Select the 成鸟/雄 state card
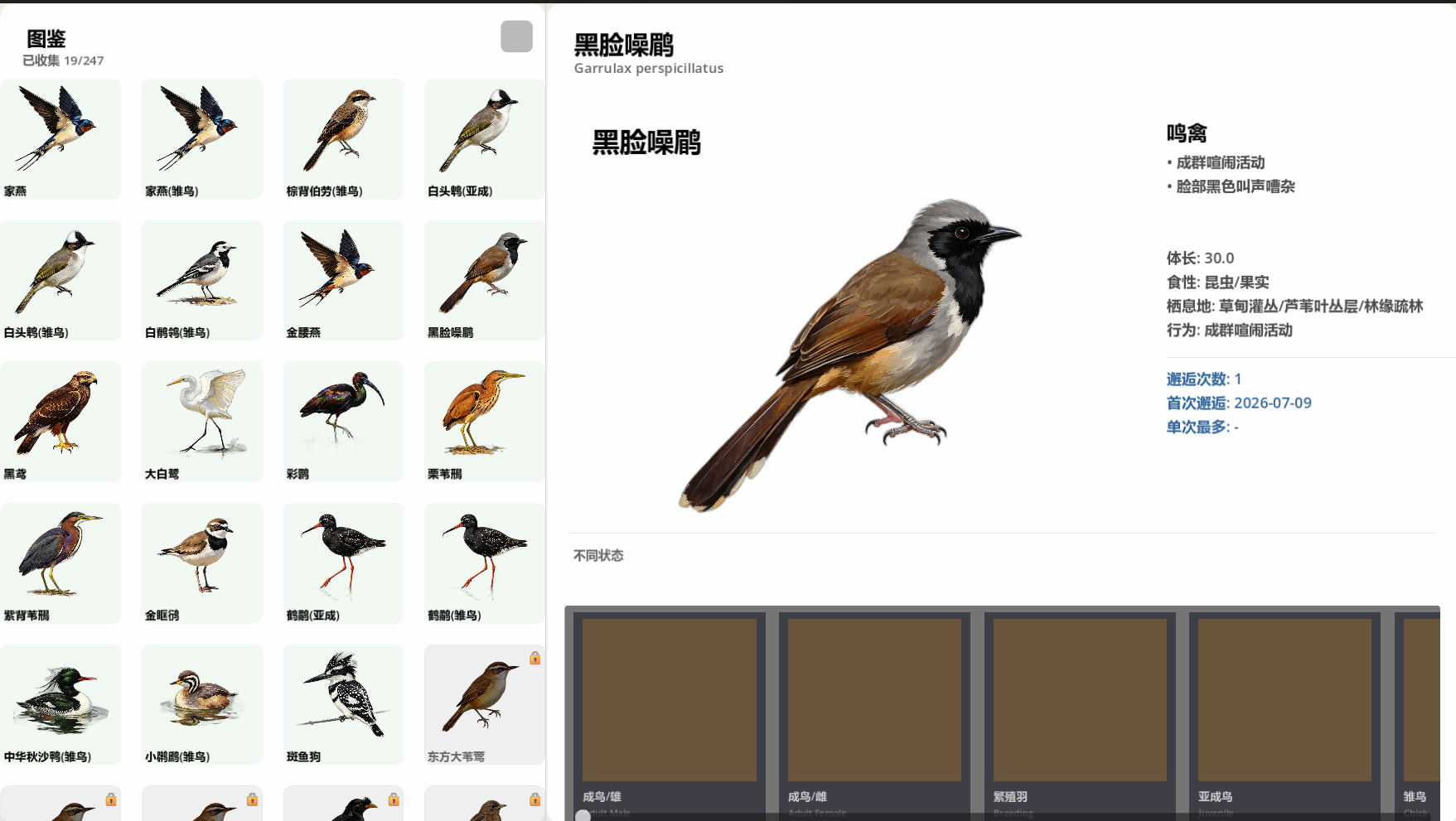 tap(670, 717)
